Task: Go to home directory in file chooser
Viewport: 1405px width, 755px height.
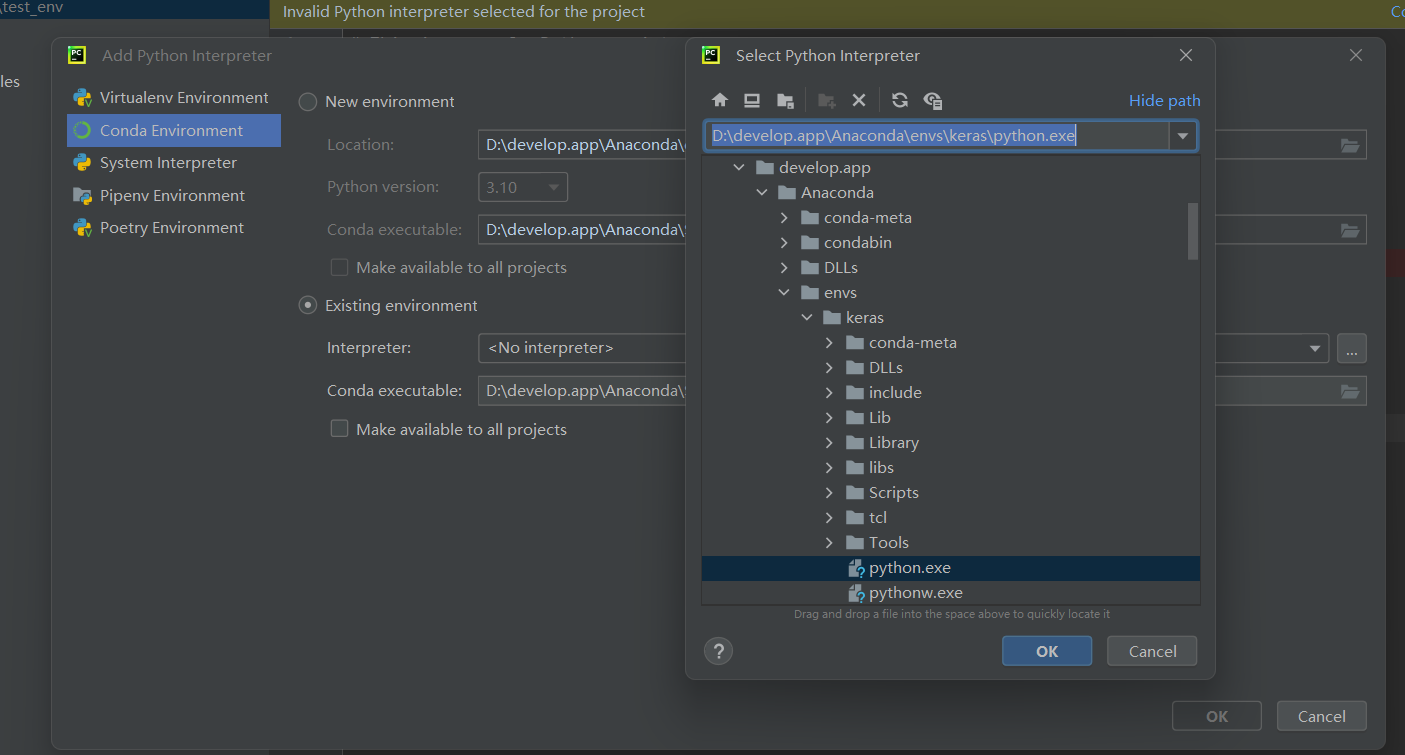Action: 719,100
